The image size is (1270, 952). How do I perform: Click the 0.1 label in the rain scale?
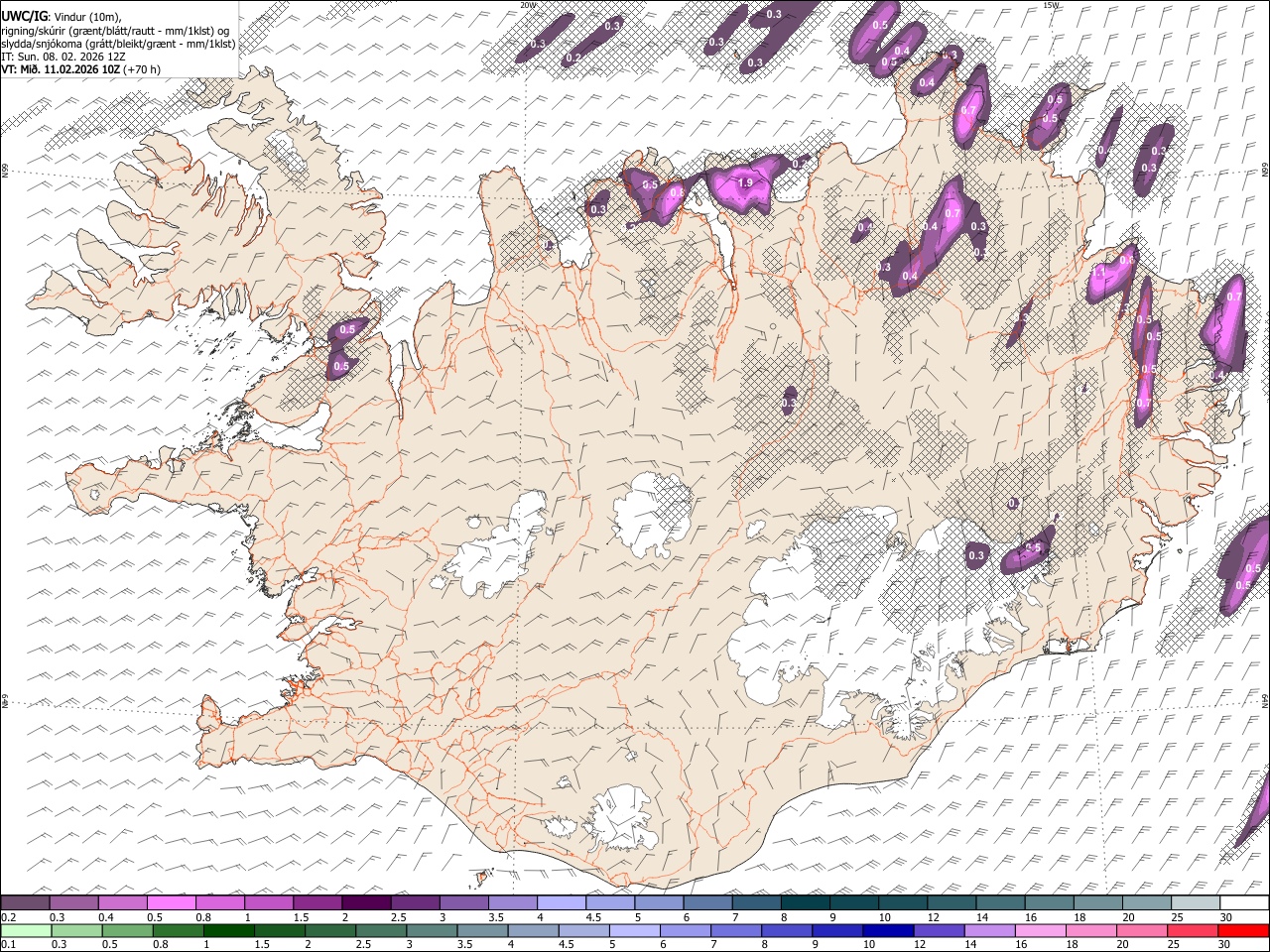(8, 945)
